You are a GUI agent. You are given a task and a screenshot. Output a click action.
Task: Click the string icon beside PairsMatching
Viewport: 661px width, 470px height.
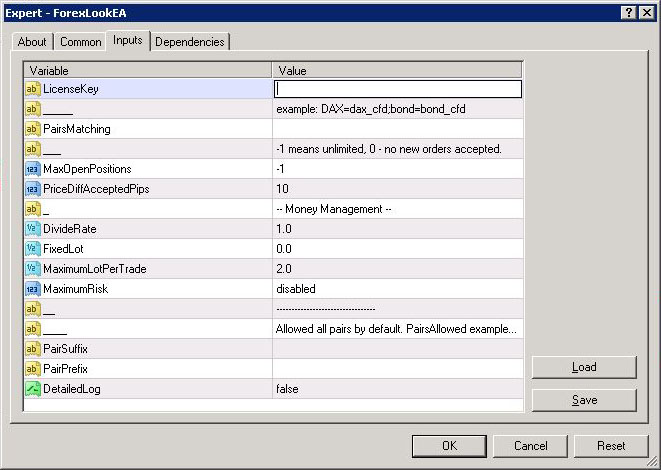point(33,129)
